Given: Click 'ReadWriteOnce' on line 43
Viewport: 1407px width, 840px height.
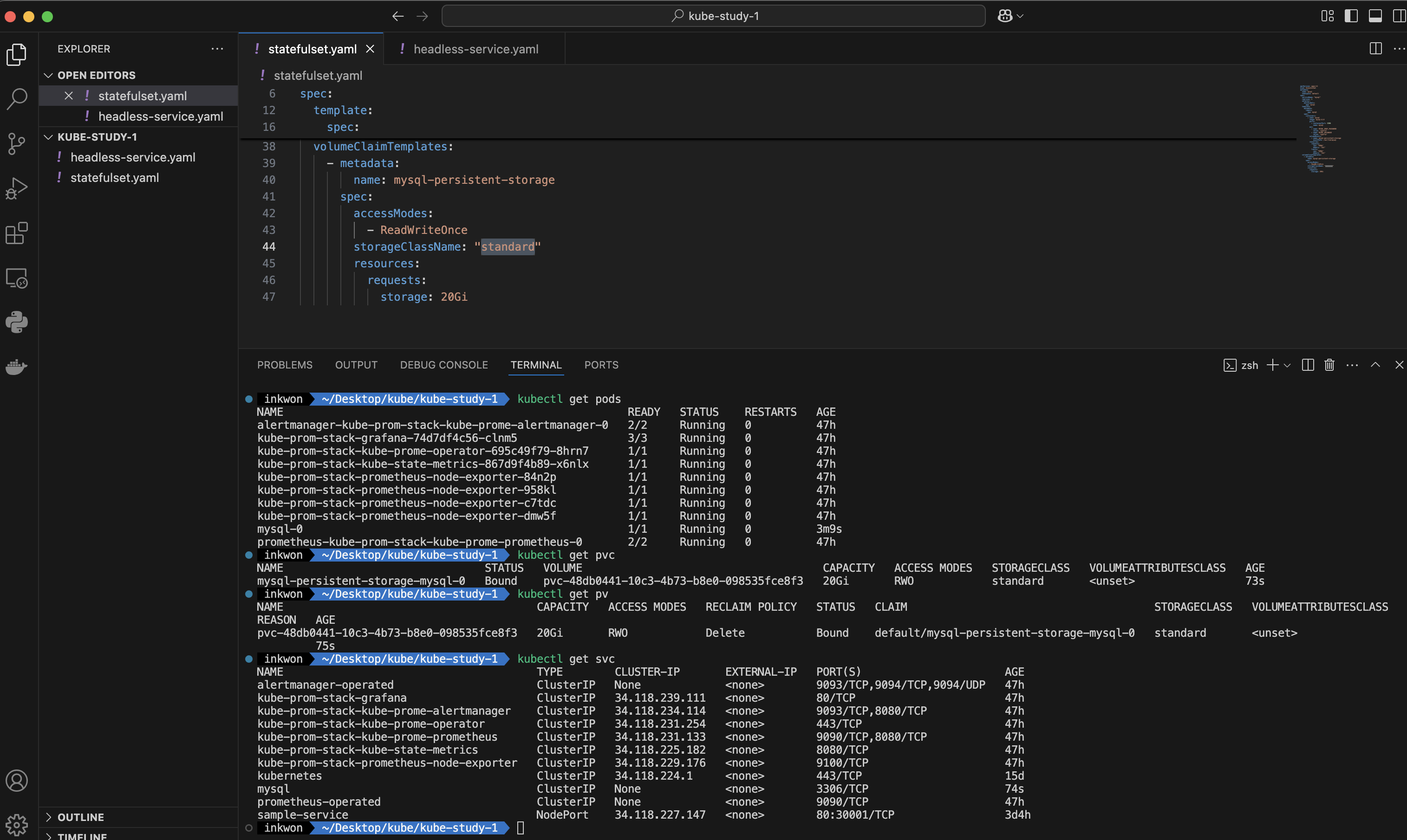Looking at the screenshot, I should [423, 230].
